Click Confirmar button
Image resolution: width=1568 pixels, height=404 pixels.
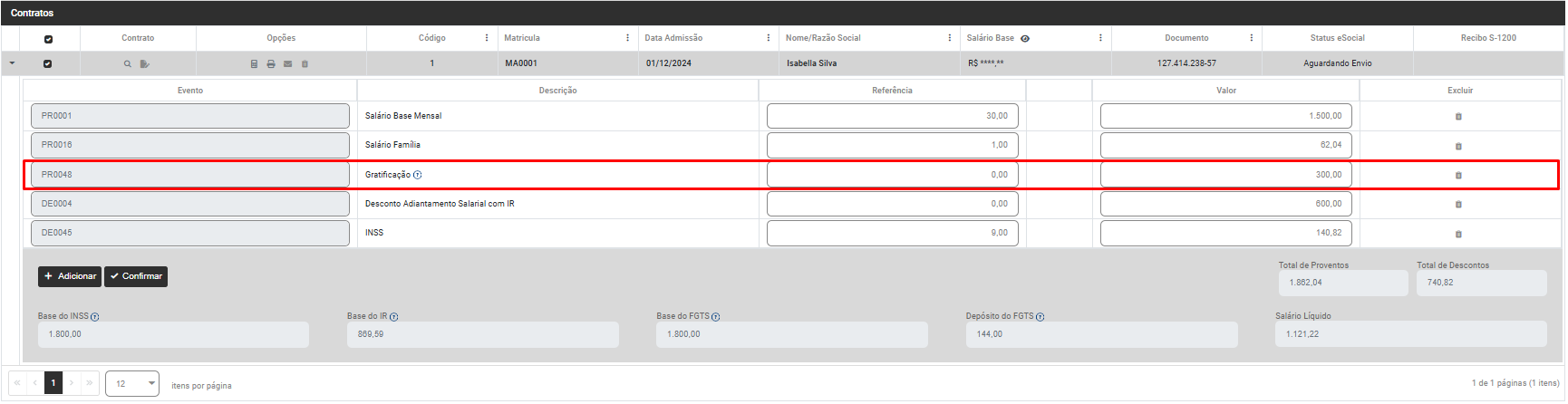(136, 276)
